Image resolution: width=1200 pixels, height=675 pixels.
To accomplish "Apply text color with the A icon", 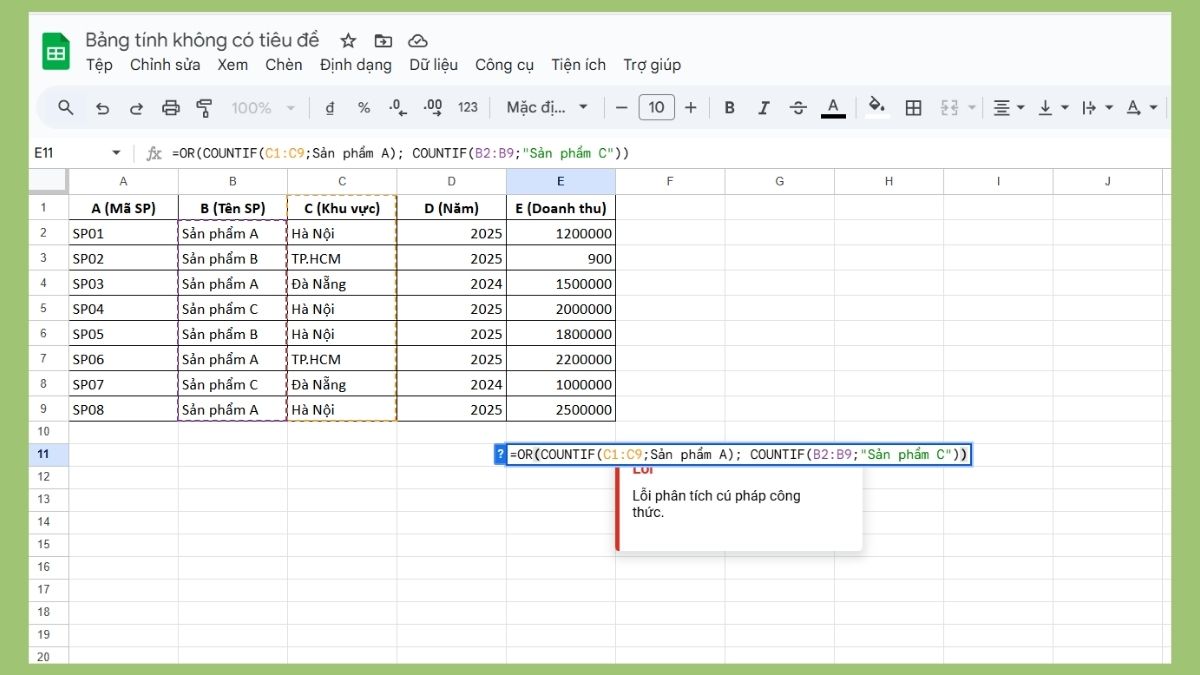I will pyautogui.click(x=834, y=107).
